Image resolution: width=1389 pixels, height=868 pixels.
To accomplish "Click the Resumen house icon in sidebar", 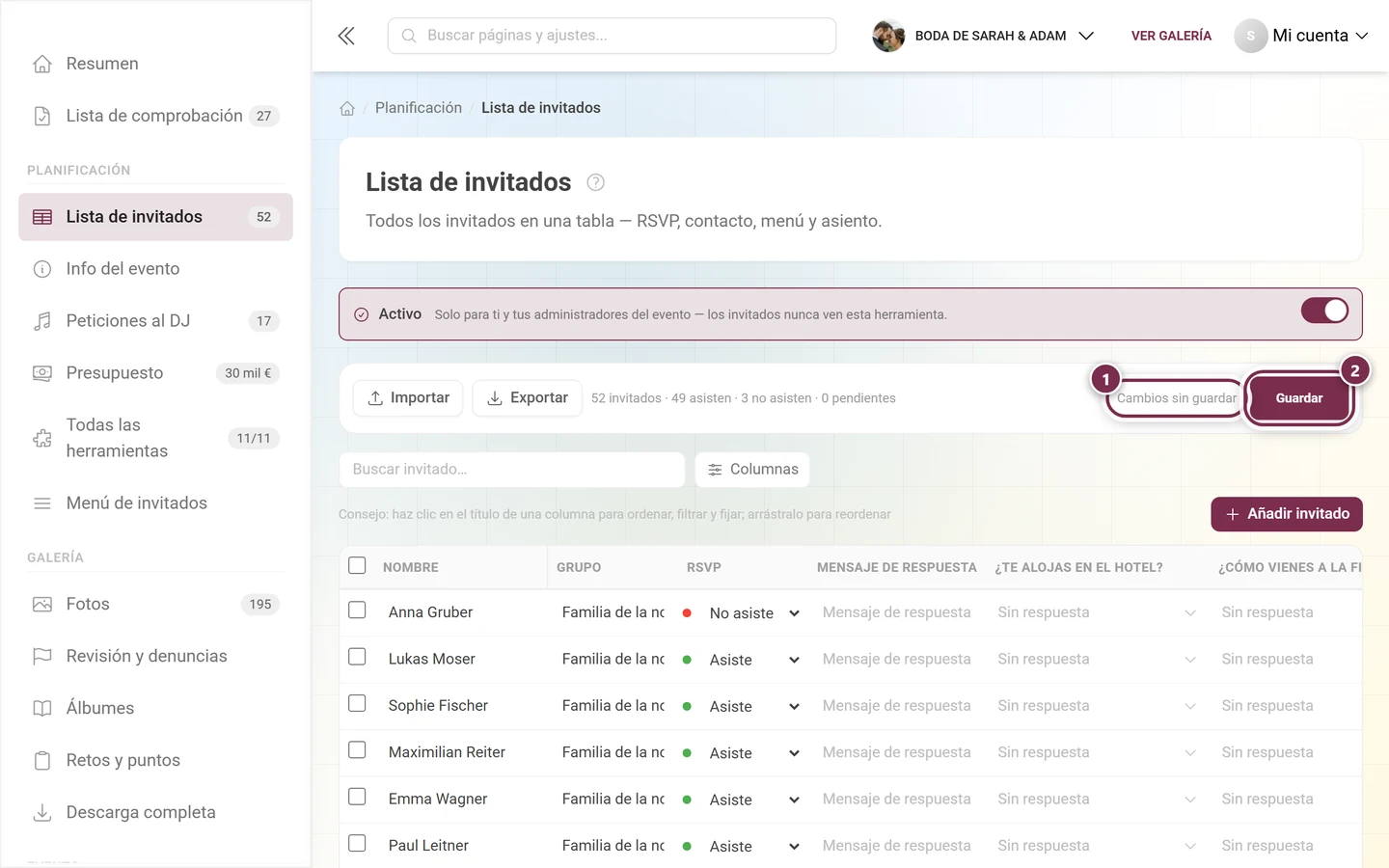I will [42, 64].
